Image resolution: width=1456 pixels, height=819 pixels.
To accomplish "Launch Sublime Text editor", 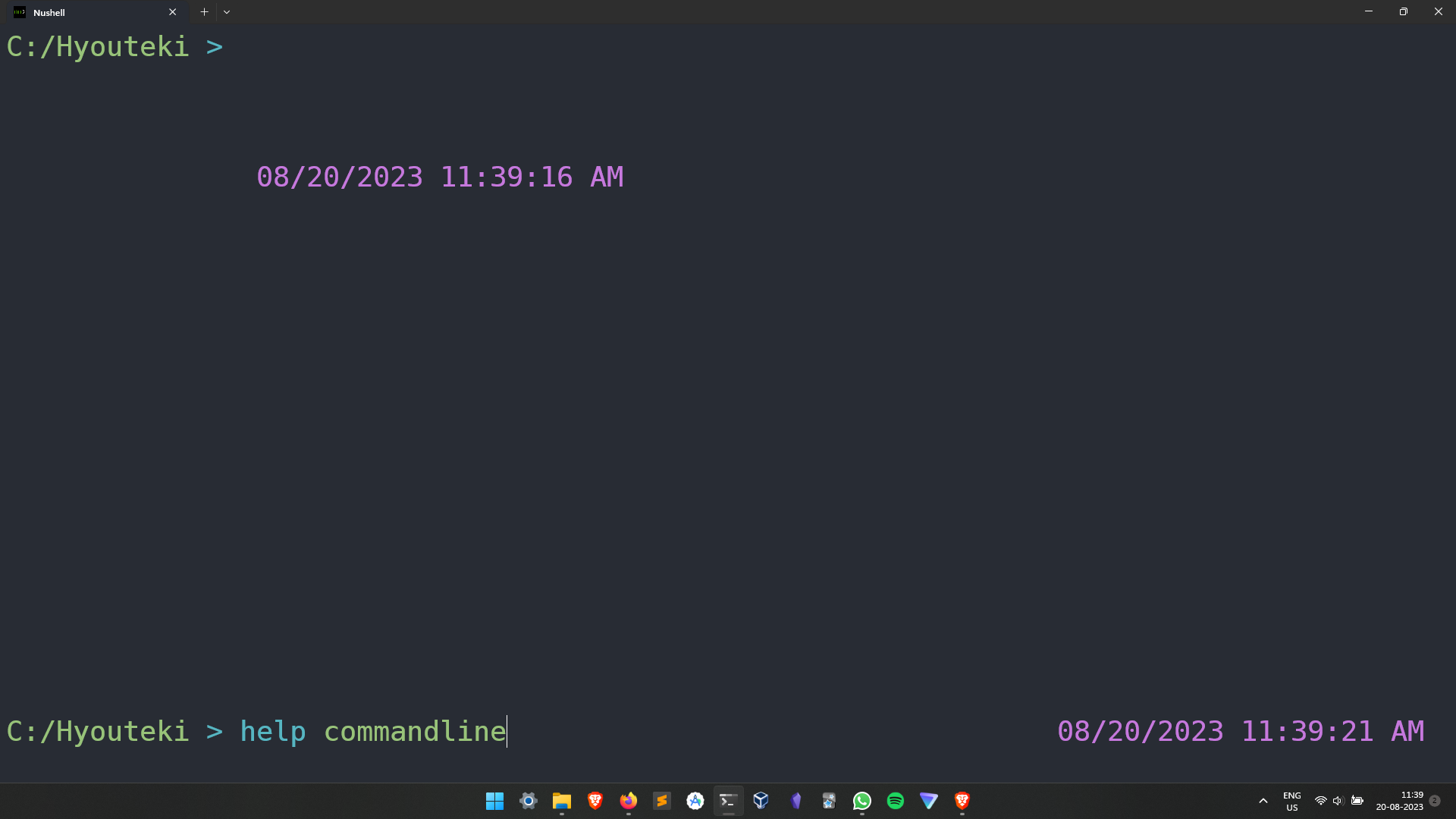I will click(x=661, y=801).
